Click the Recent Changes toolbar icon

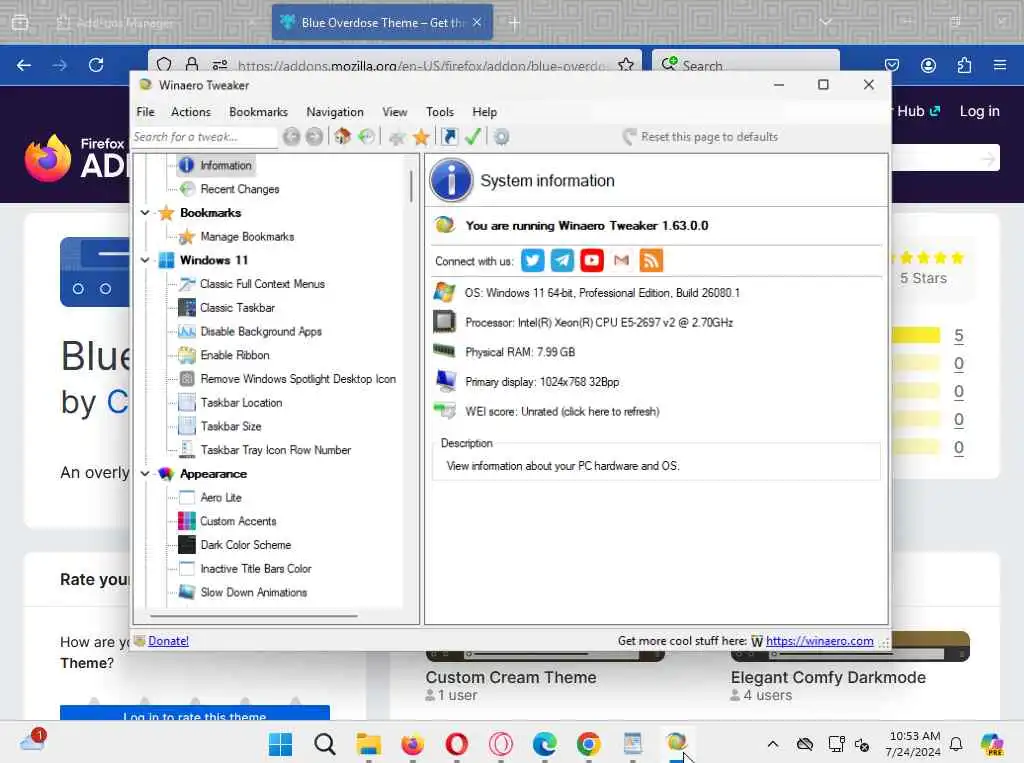pos(366,137)
